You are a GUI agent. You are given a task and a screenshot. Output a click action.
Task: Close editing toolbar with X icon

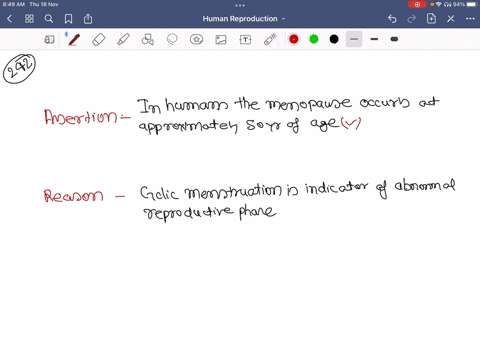tap(451, 19)
